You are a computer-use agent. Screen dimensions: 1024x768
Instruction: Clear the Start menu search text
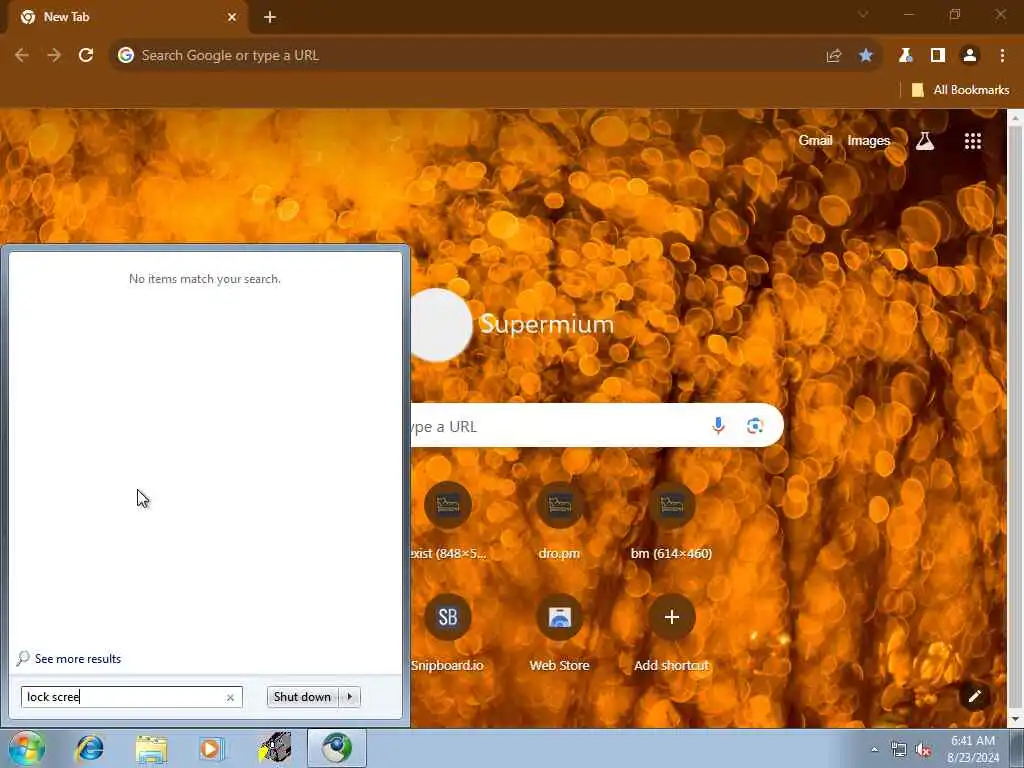point(230,697)
